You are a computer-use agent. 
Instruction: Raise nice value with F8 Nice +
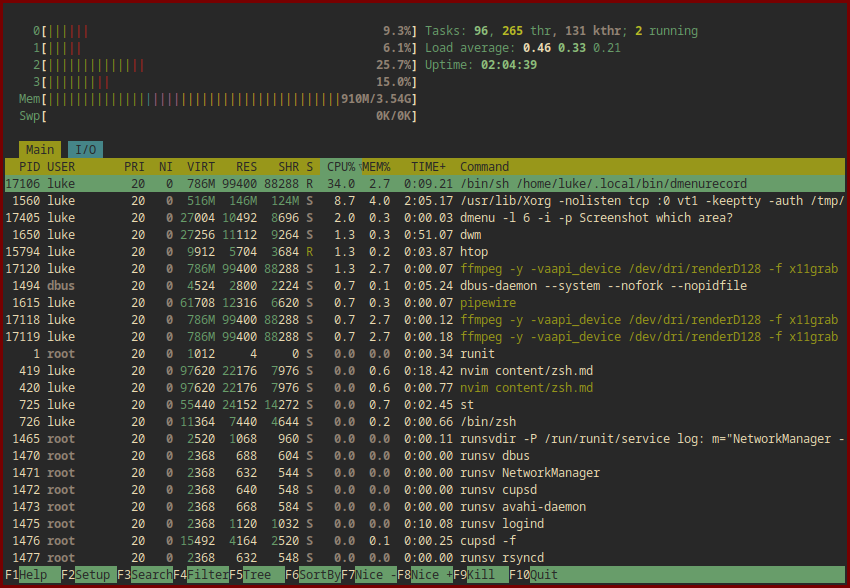(424, 575)
